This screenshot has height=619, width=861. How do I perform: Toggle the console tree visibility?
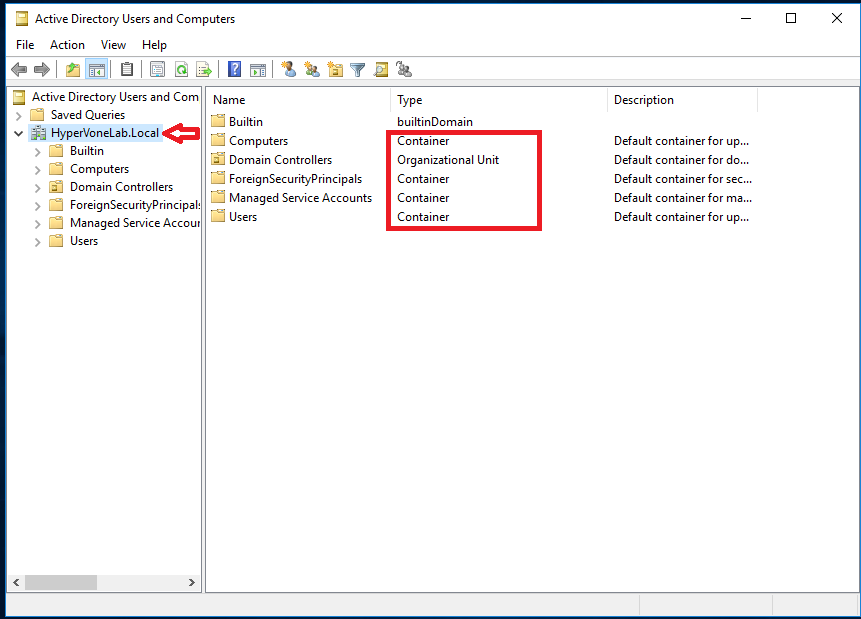(96, 69)
